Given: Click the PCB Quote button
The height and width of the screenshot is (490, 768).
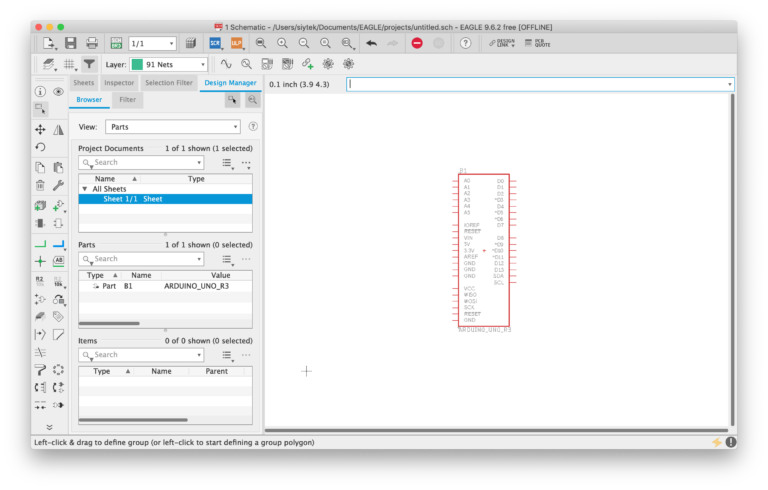Looking at the screenshot, I should pyautogui.click(x=543, y=43).
